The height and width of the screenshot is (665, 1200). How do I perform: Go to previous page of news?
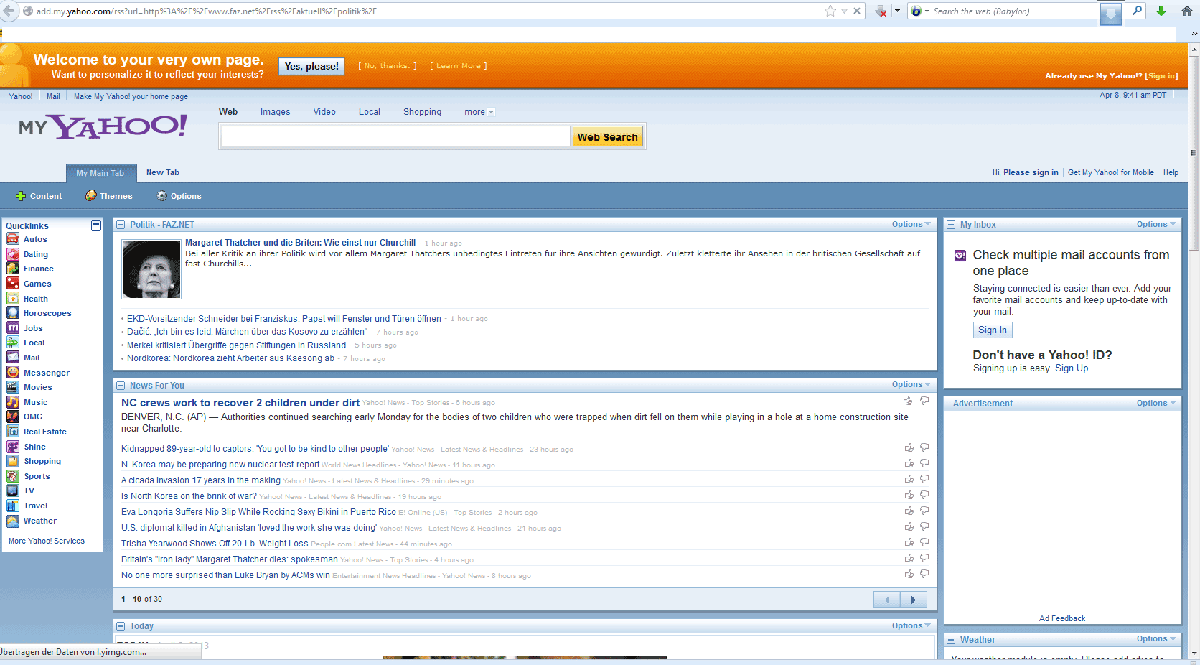pyautogui.click(x=886, y=599)
